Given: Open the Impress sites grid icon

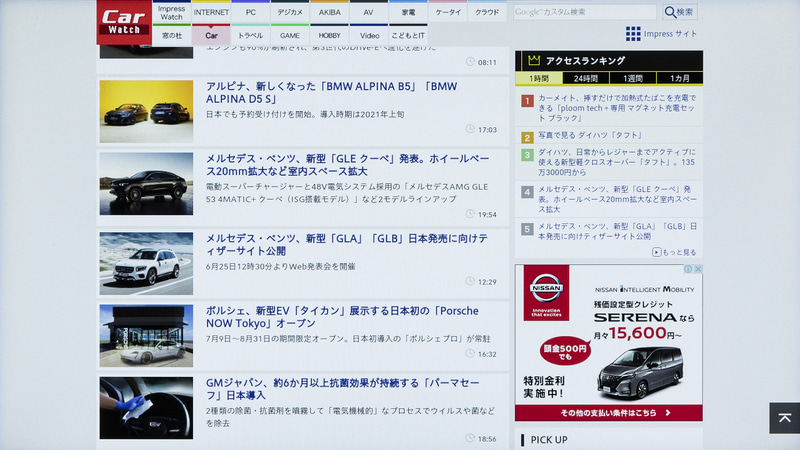Looking at the screenshot, I should [633, 34].
